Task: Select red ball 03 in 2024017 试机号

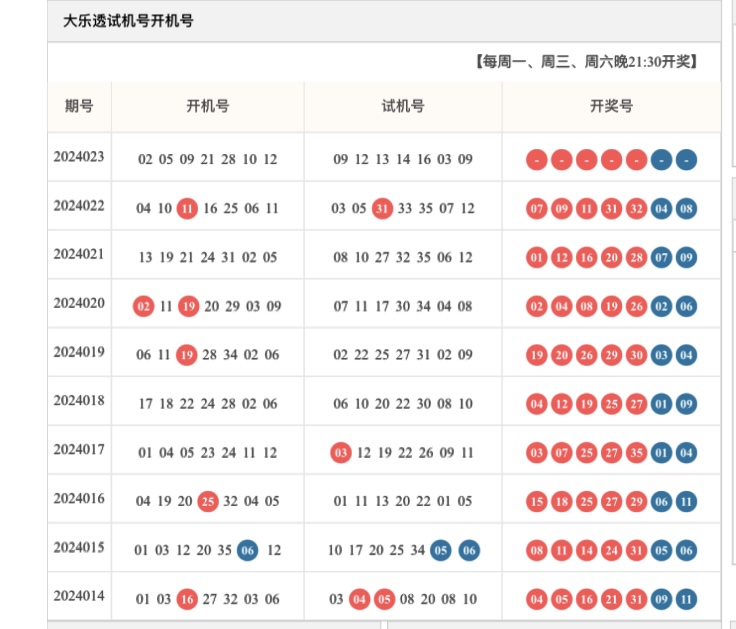Action: 341,453
